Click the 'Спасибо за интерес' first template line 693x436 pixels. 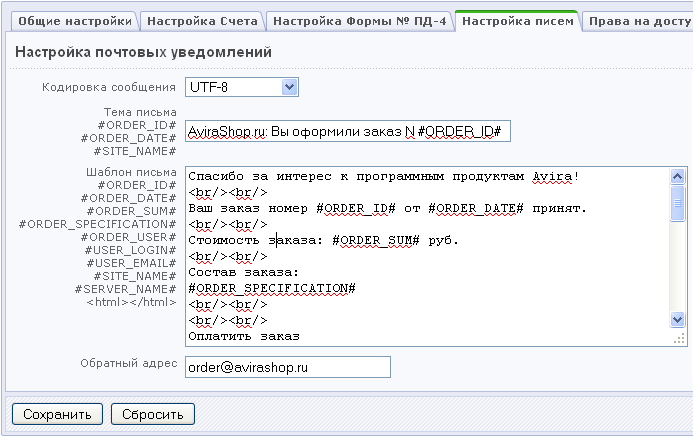pyautogui.click(x=384, y=177)
